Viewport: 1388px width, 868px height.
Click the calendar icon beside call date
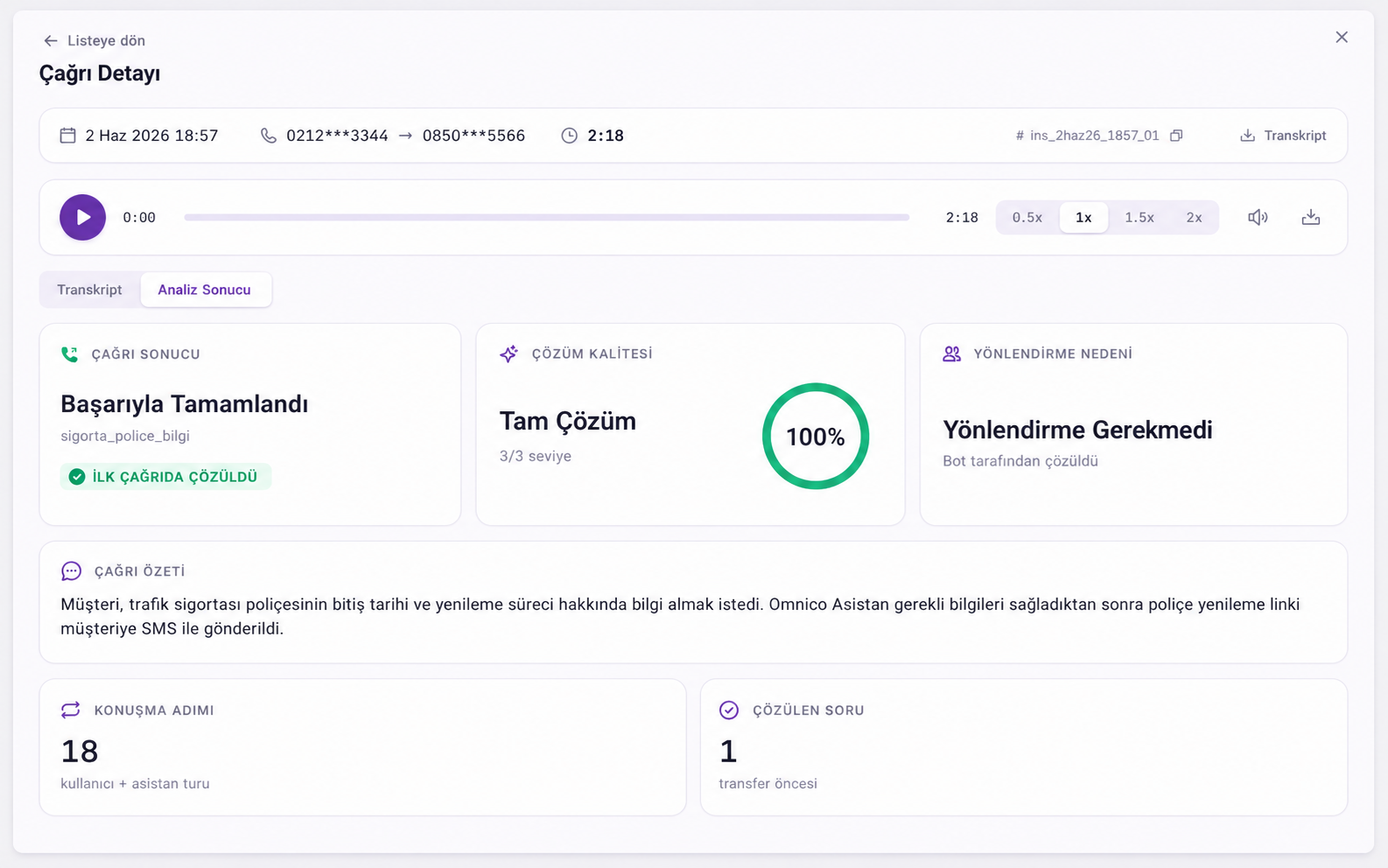tap(67, 136)
